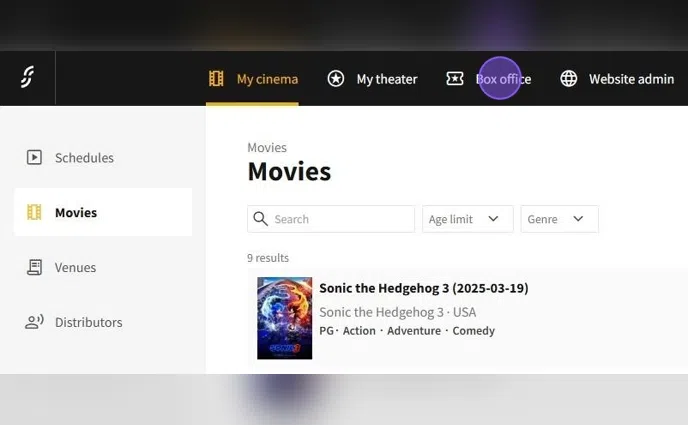
Task: Focus the movie Search input field
Action: (340, 219)
